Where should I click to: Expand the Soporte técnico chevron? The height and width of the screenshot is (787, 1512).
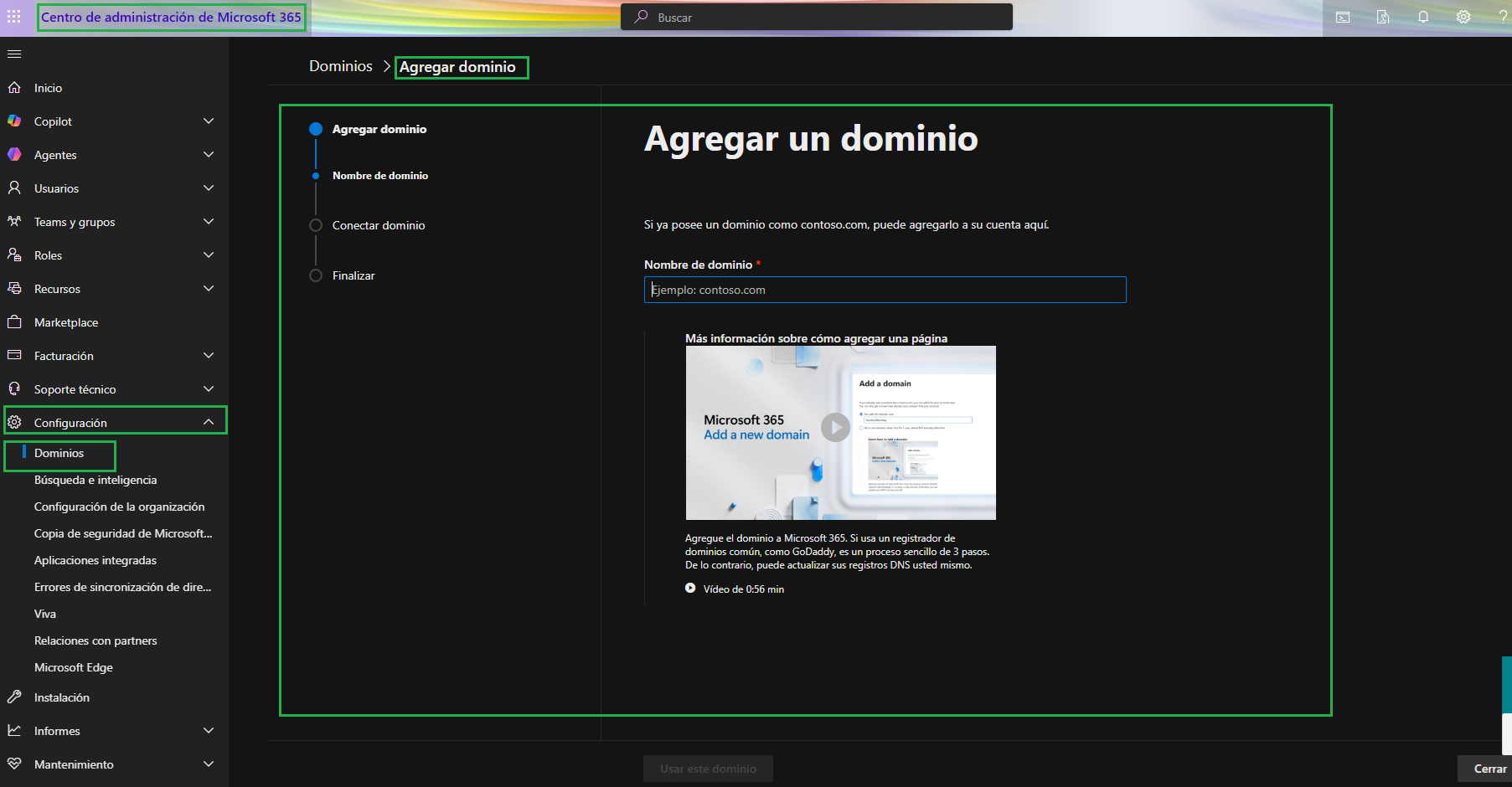(209, 389)
